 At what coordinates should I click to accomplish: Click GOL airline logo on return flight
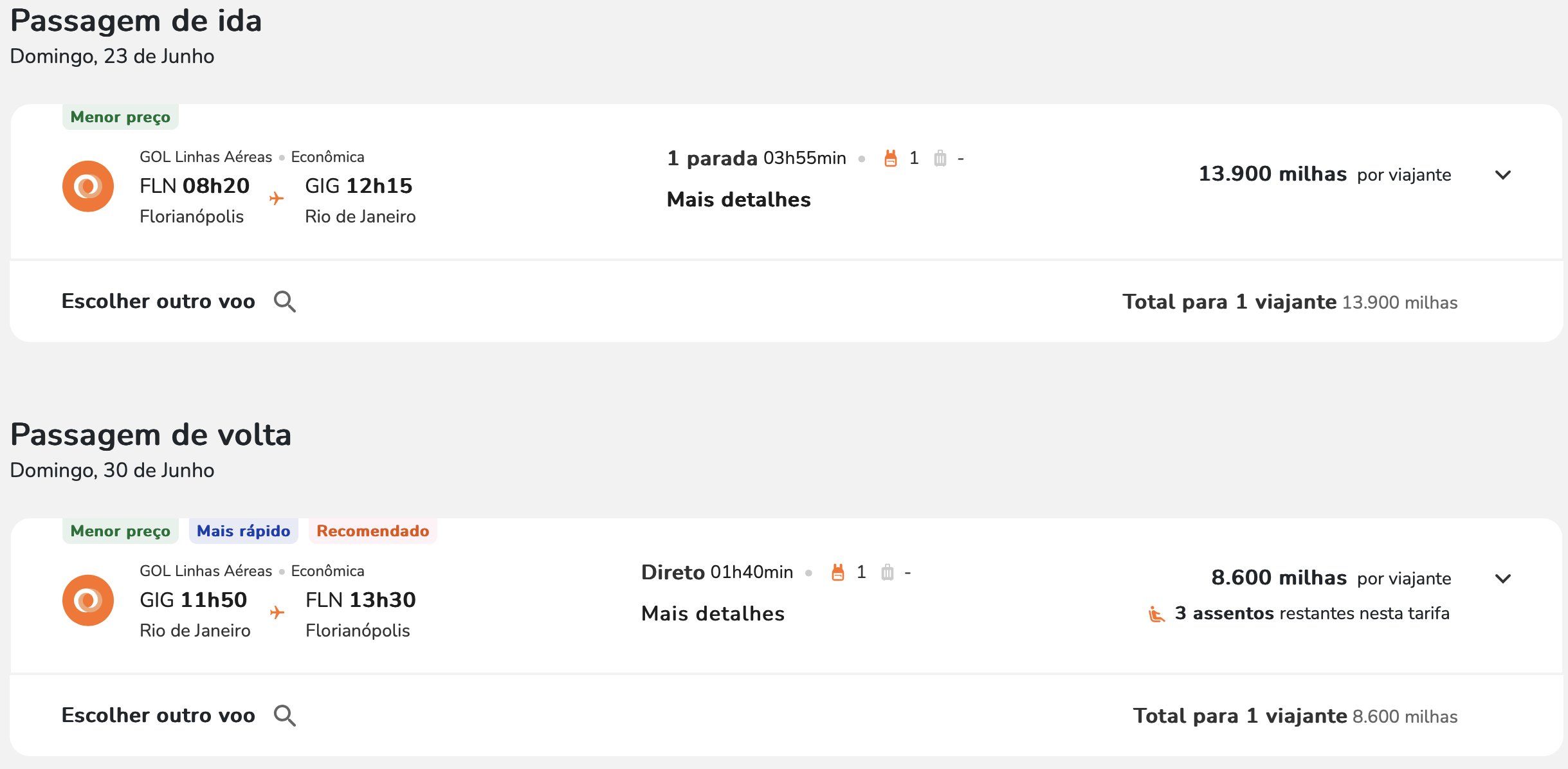pyautogui.click(x=88, y=601)
